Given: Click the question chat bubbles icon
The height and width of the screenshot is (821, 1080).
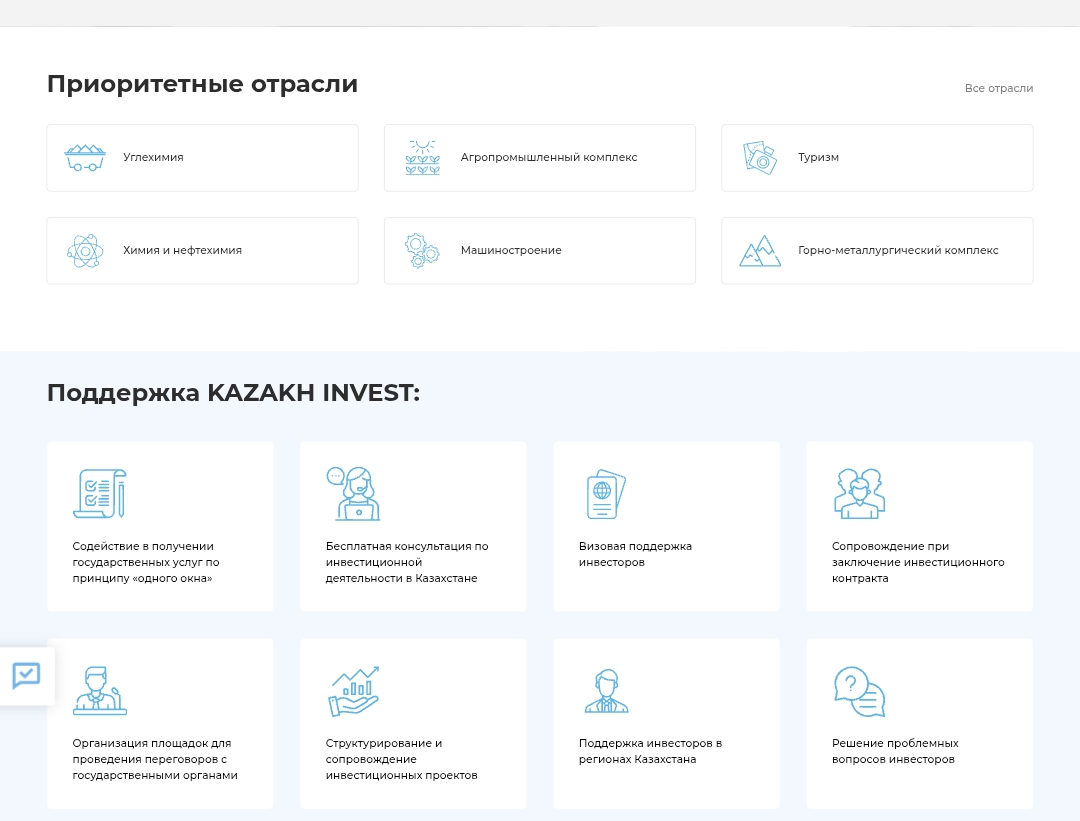Looking at the screenshot, I should (x=859, y=692).
